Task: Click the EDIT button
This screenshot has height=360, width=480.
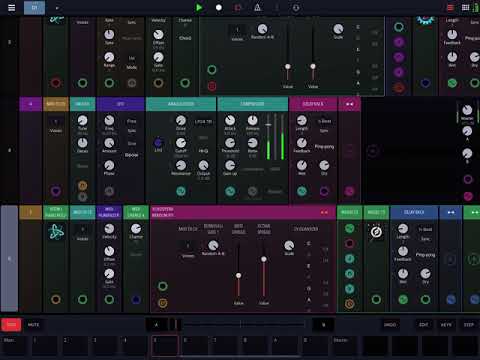Action: (x=424, y=325)
